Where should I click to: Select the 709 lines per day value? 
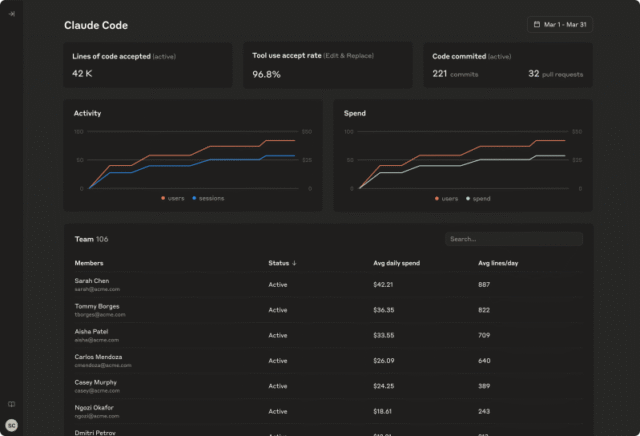tap(484, 335)
